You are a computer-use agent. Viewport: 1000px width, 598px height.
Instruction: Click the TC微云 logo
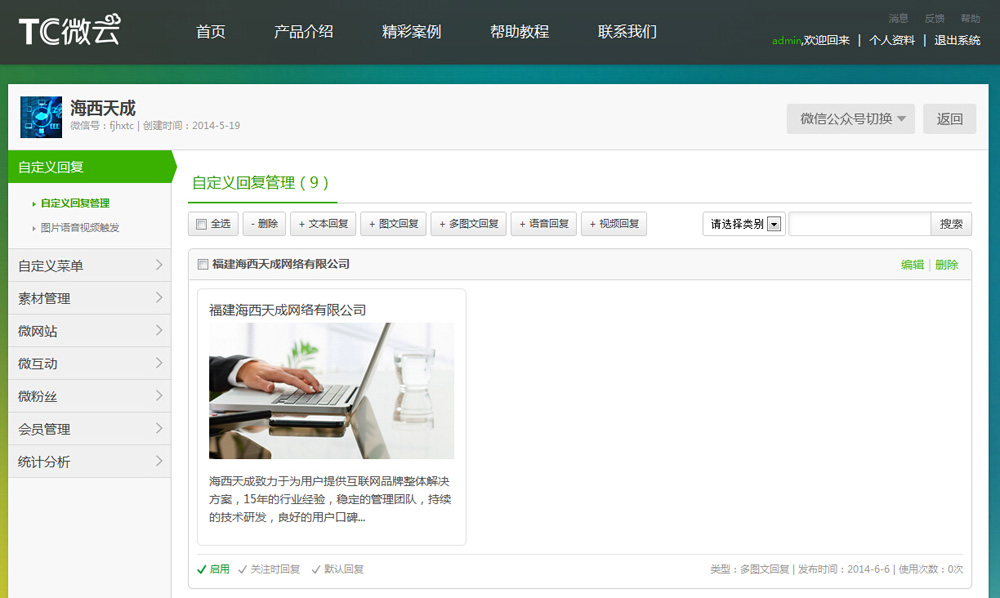(69, 31)
